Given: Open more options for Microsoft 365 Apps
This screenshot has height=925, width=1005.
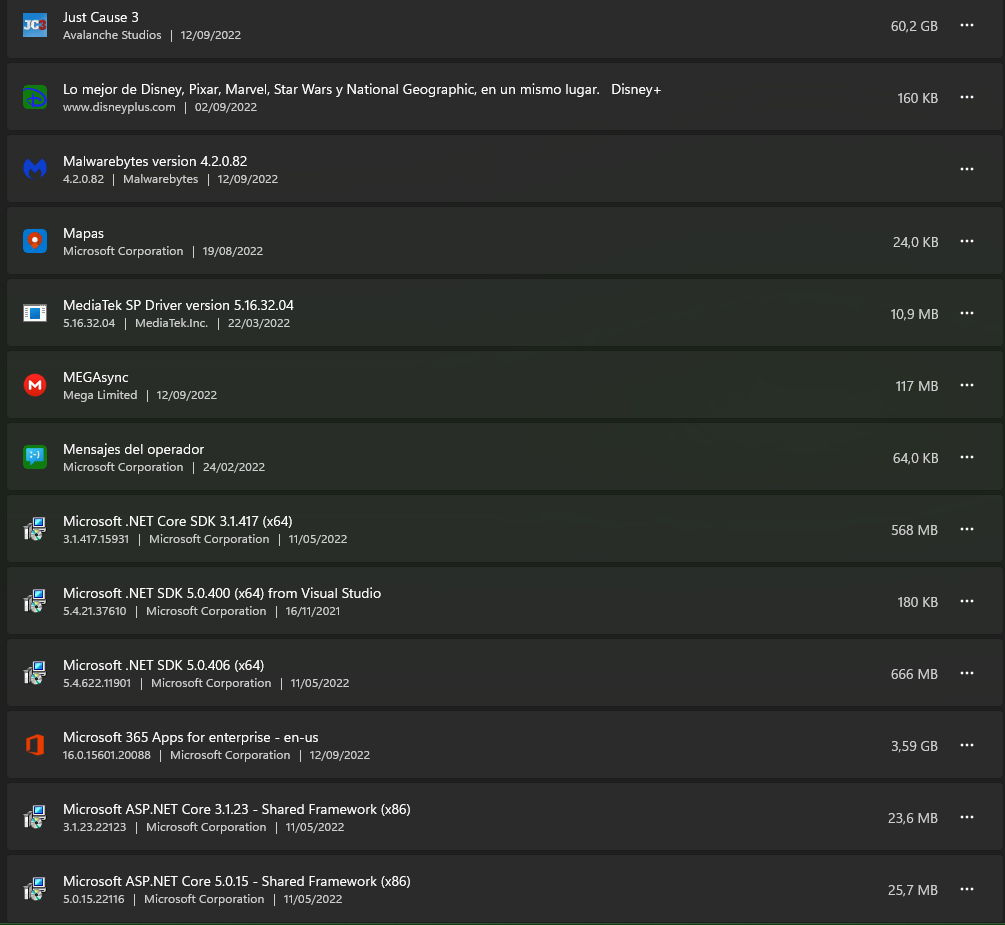Looking at the screenshot, I should 967,745.
